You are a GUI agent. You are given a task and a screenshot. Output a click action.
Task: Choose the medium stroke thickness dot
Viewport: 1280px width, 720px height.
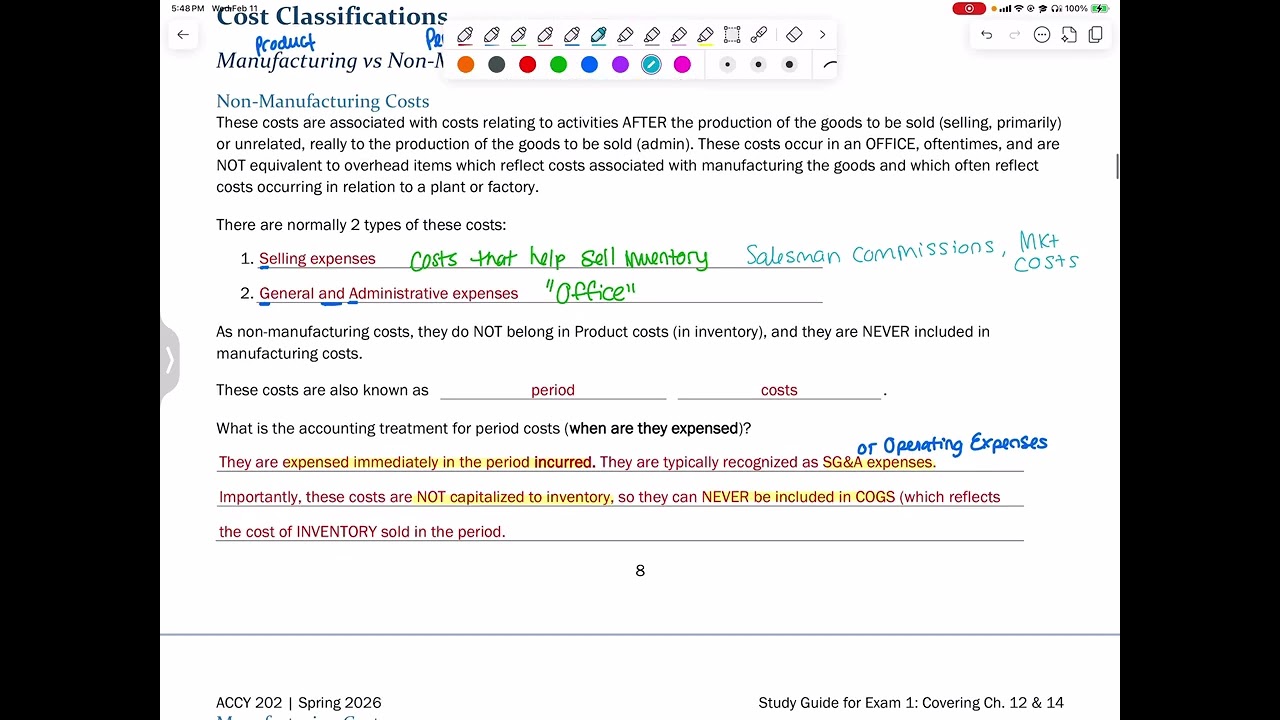pyautogui.click(x=758, y=65)
